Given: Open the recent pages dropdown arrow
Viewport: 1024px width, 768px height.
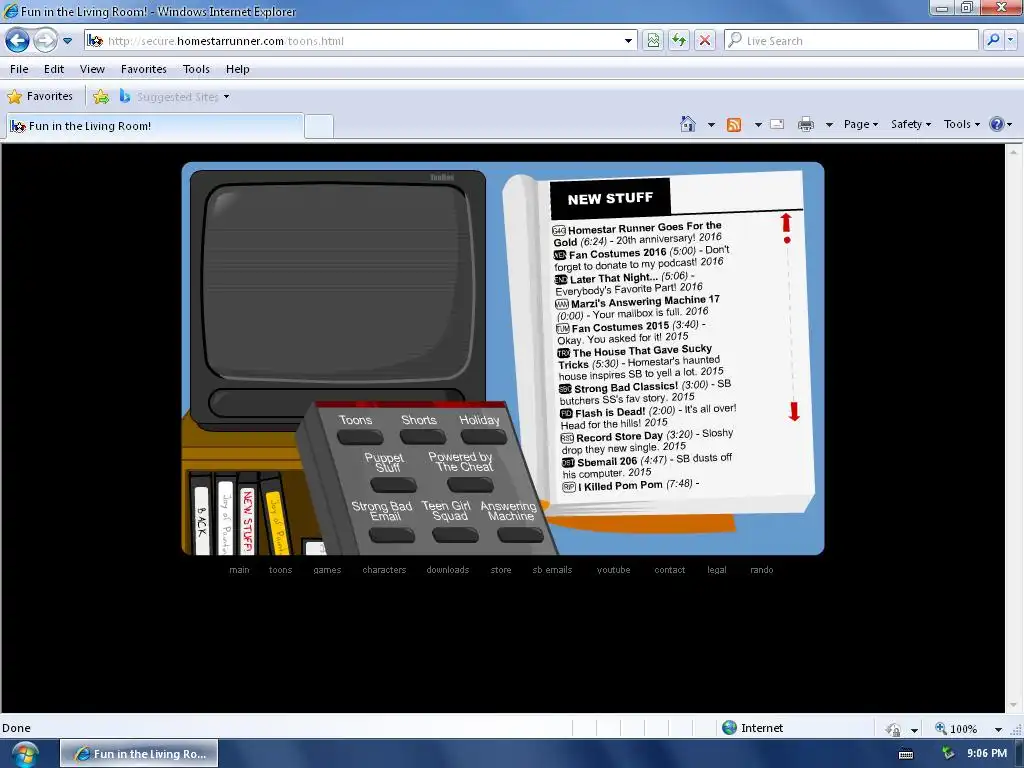Looking at the screenshot, I should (x=67, y=40).
